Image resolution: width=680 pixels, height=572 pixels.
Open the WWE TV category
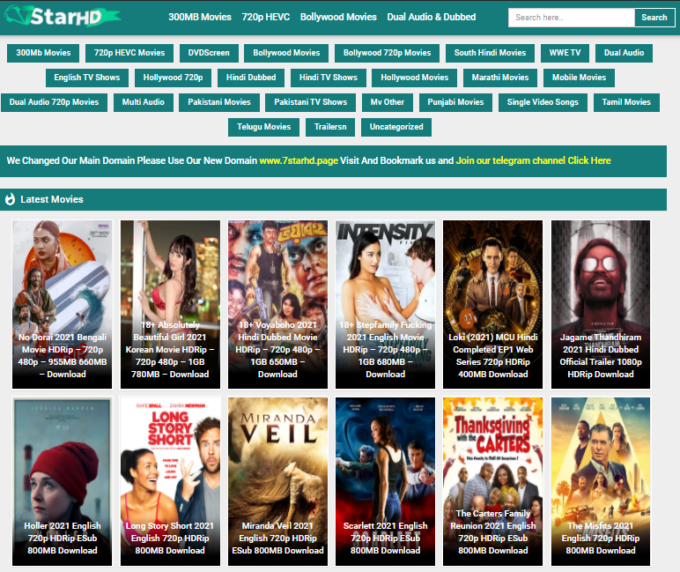tap(565, 53)
